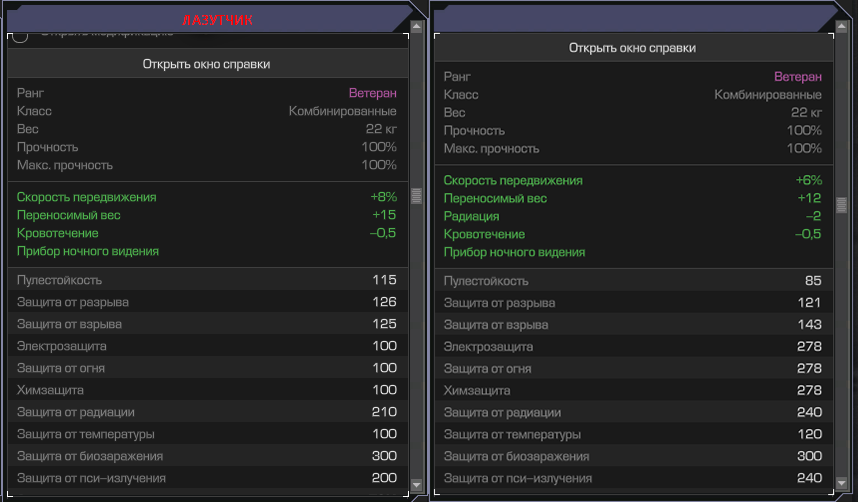Click the Химзащита value 100
The image size is (858, 502).
(x=384, y=389)
